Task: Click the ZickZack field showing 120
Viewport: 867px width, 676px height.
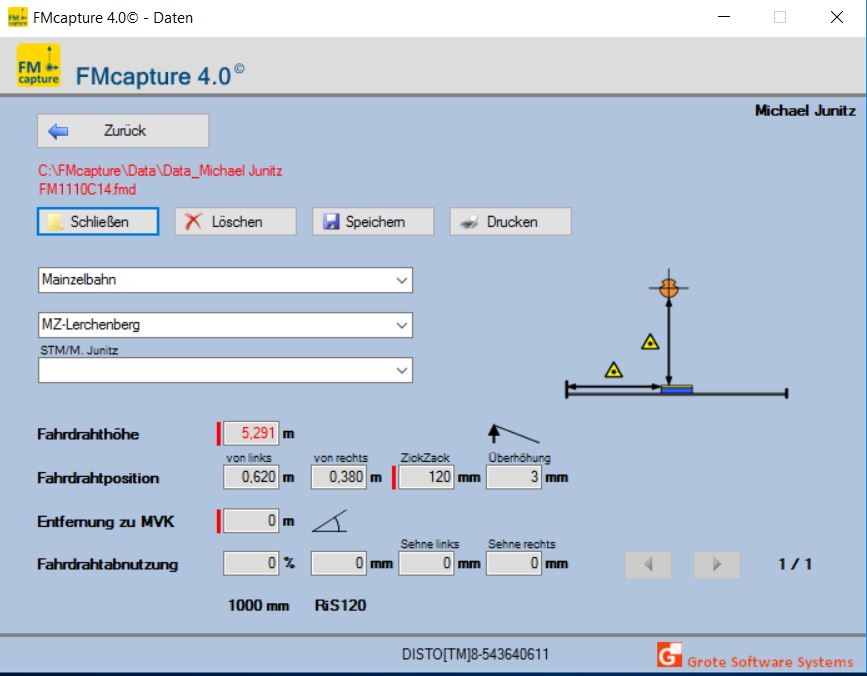Action: point(426,477)
